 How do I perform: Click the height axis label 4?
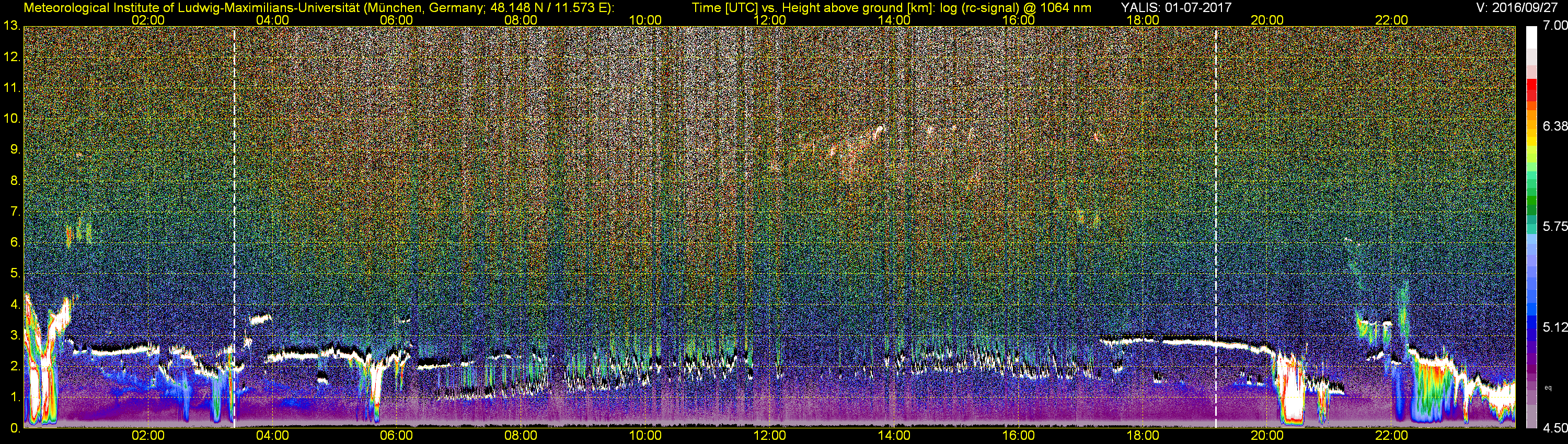point(15,304)
